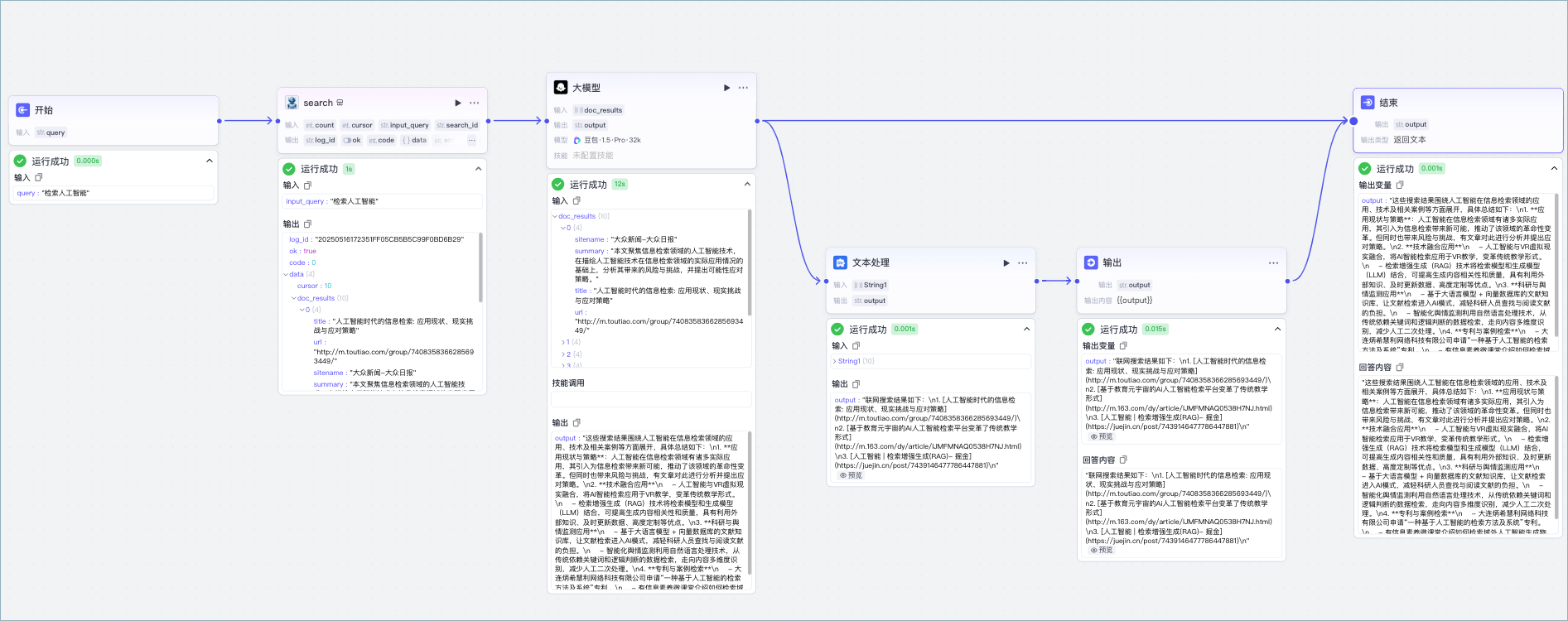This screenshot has height=621, width=1568.
Task: Click the str.query tag in 开始 node
Action: (x=51, y=132)
